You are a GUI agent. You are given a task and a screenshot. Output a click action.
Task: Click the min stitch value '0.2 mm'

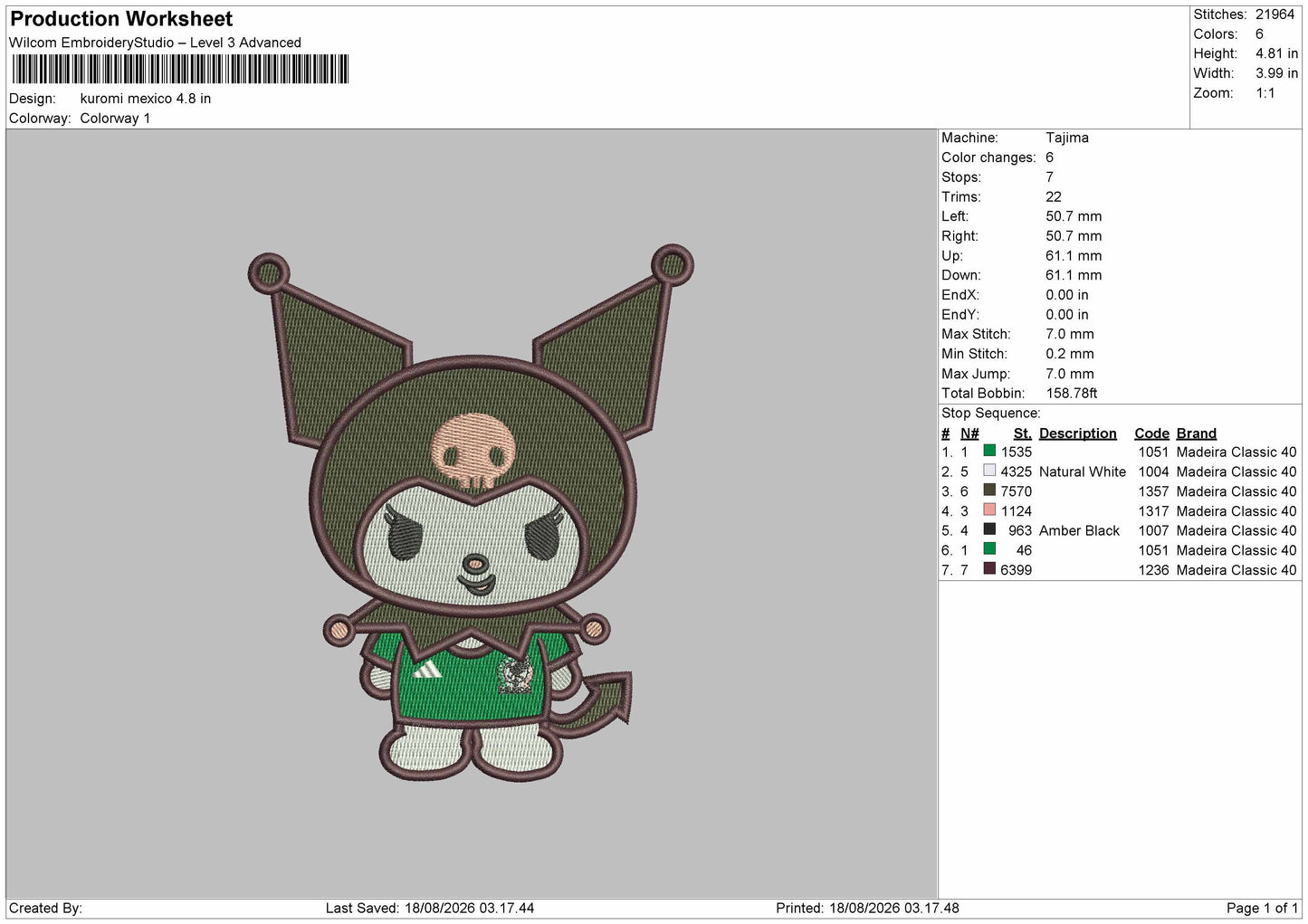pyautogui.click(x=1069, y=355)
